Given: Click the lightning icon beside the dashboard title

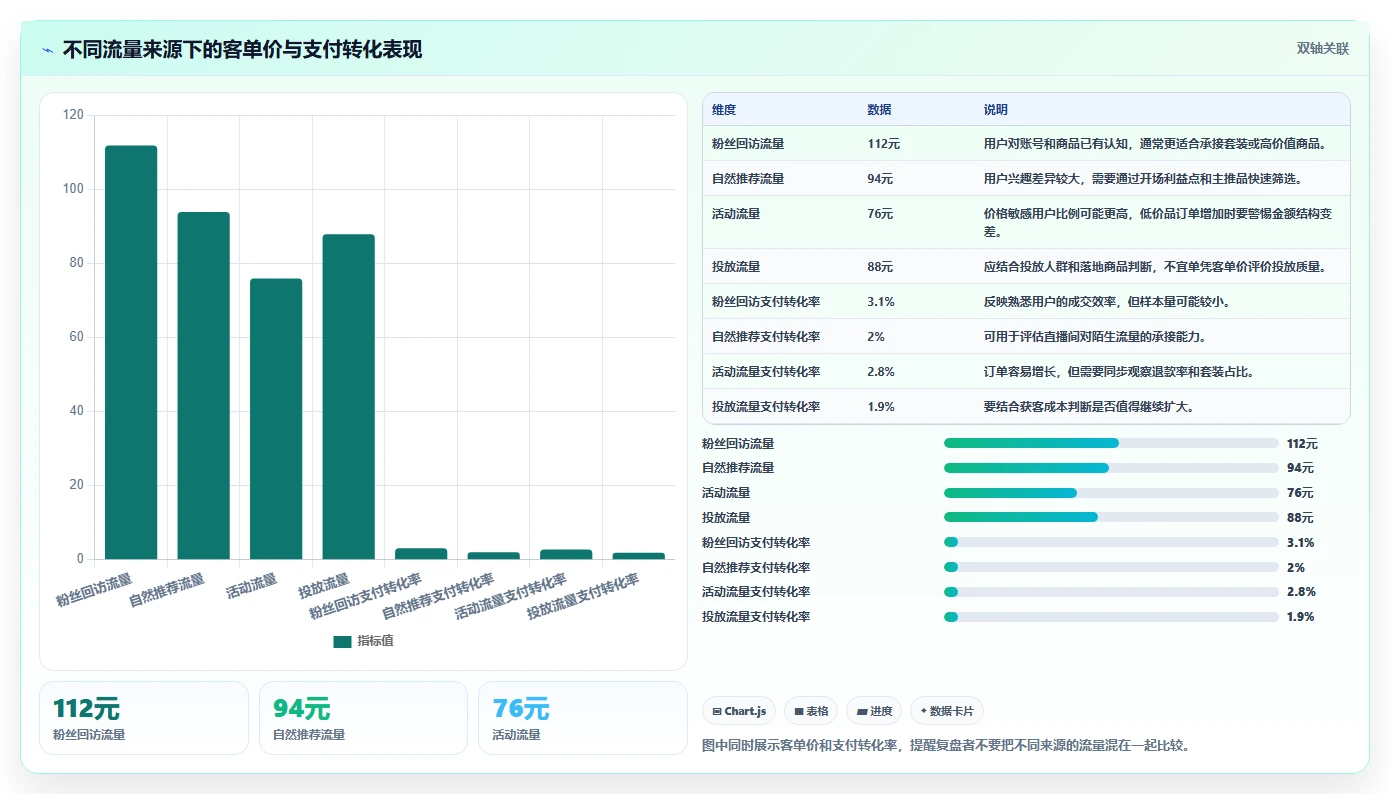Looking at the screenshot, I should click(x=48, y=50).
